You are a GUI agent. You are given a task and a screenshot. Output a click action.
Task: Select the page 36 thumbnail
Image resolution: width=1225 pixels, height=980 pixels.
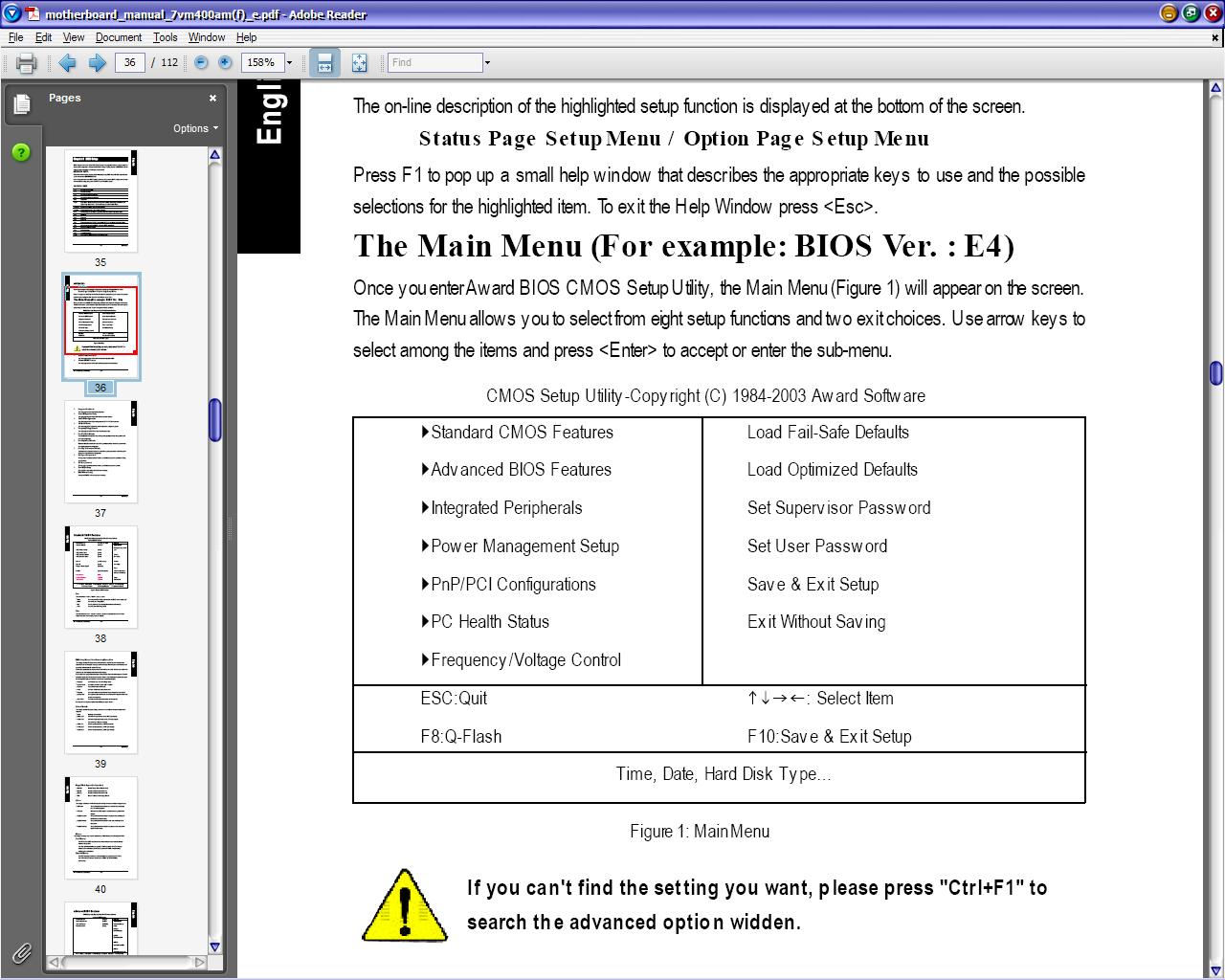point(100,325)
